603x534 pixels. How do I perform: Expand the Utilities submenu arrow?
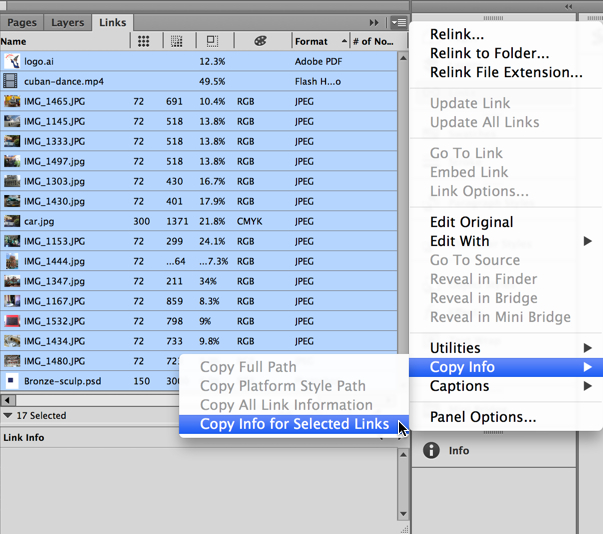[587, 348]
